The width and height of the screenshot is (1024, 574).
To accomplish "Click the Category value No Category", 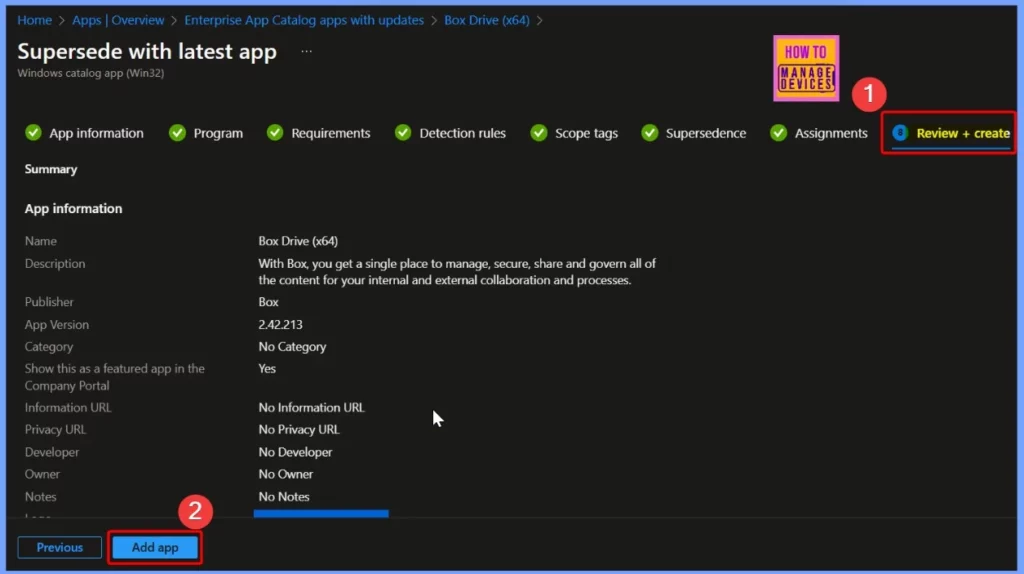I will pyautogui.click(x=292, y=347).
